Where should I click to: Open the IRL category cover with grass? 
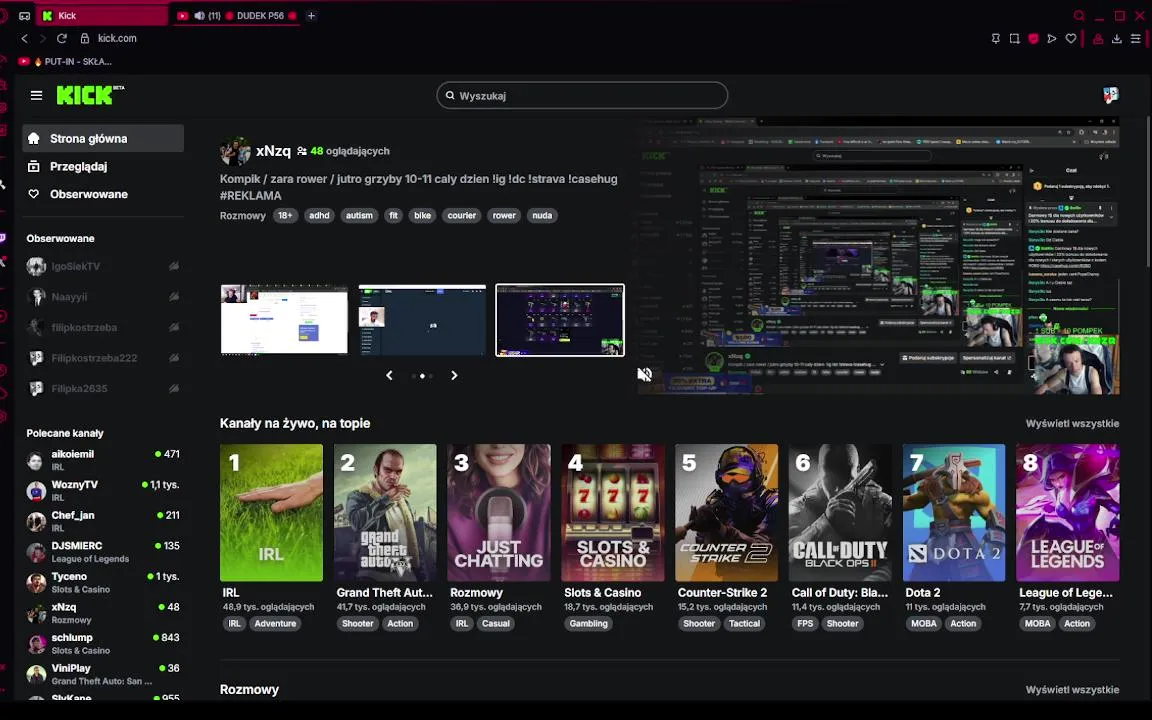[271, 512]
